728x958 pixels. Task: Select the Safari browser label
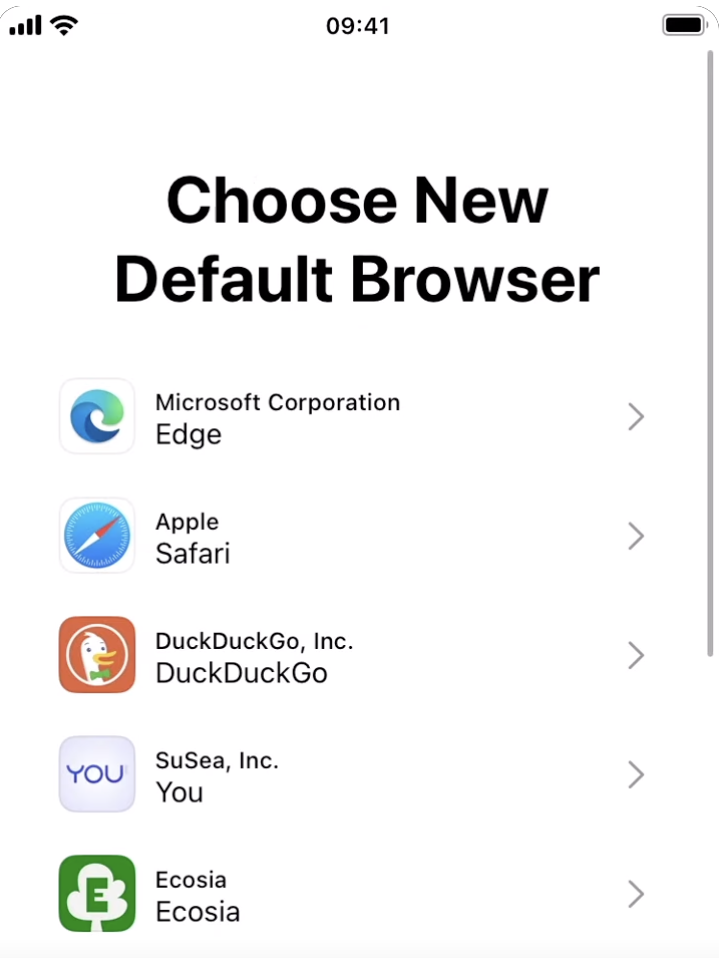[x=193, y=553]
